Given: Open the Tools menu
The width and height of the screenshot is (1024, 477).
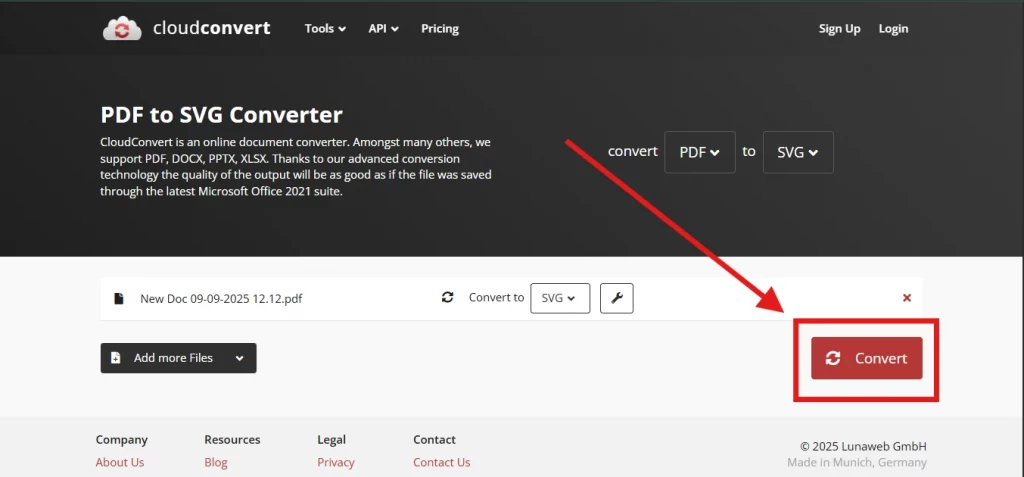Looking at the screenshot, I should (x=325, y=29).
